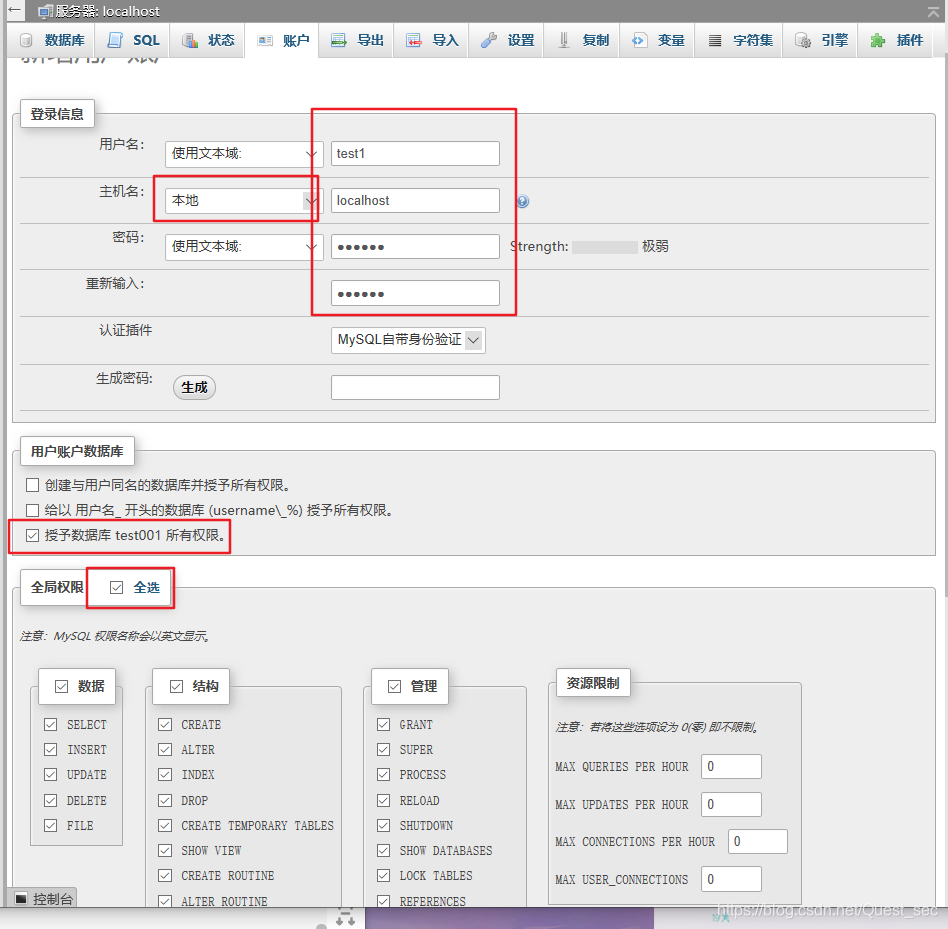Image resolution: width=948 pixels, height=929 pixels.
Task: Click the MAX QUERIES PER HOUR field
Action: click(731, 766)
